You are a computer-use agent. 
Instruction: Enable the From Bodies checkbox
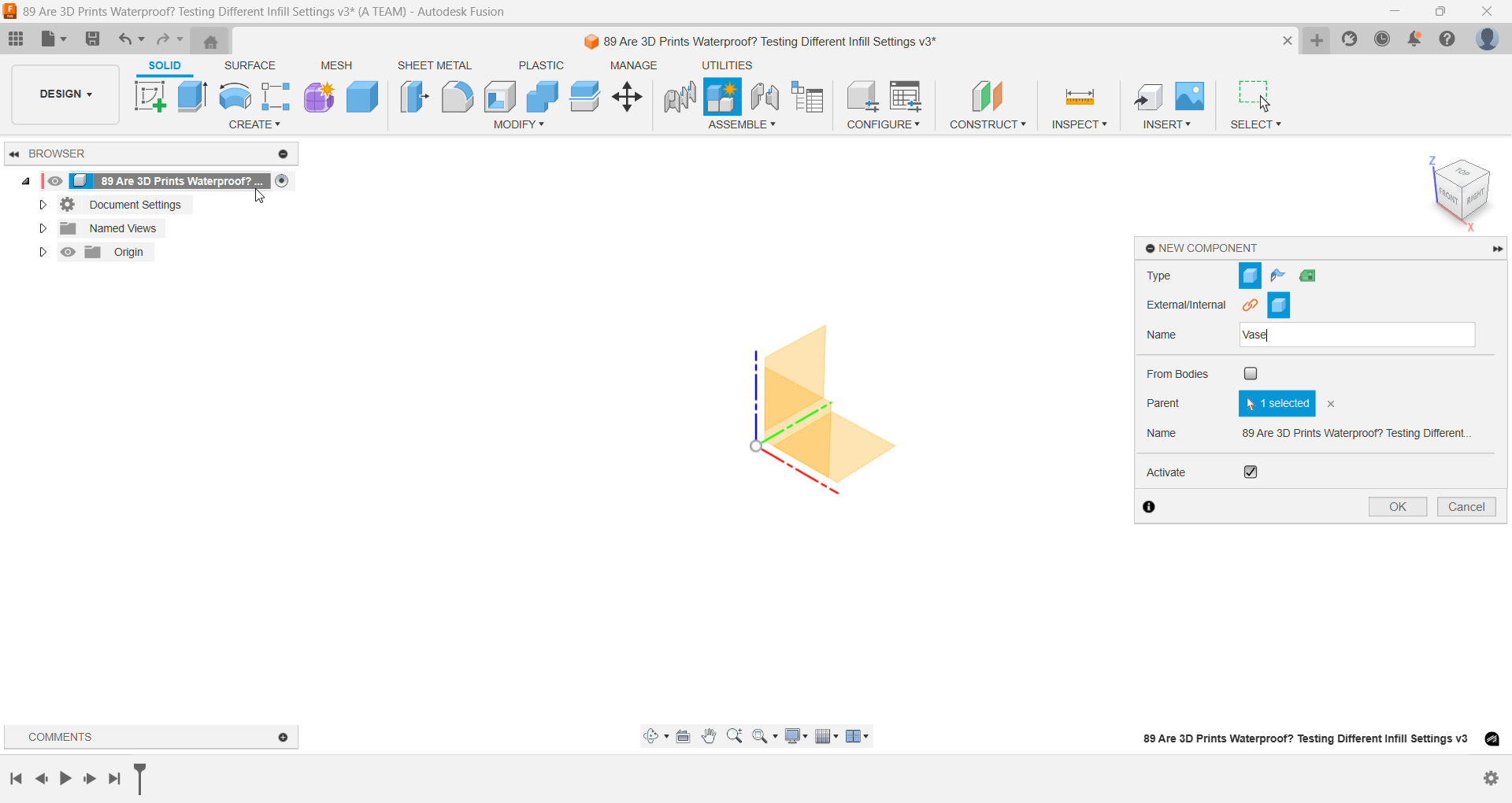1251,373
